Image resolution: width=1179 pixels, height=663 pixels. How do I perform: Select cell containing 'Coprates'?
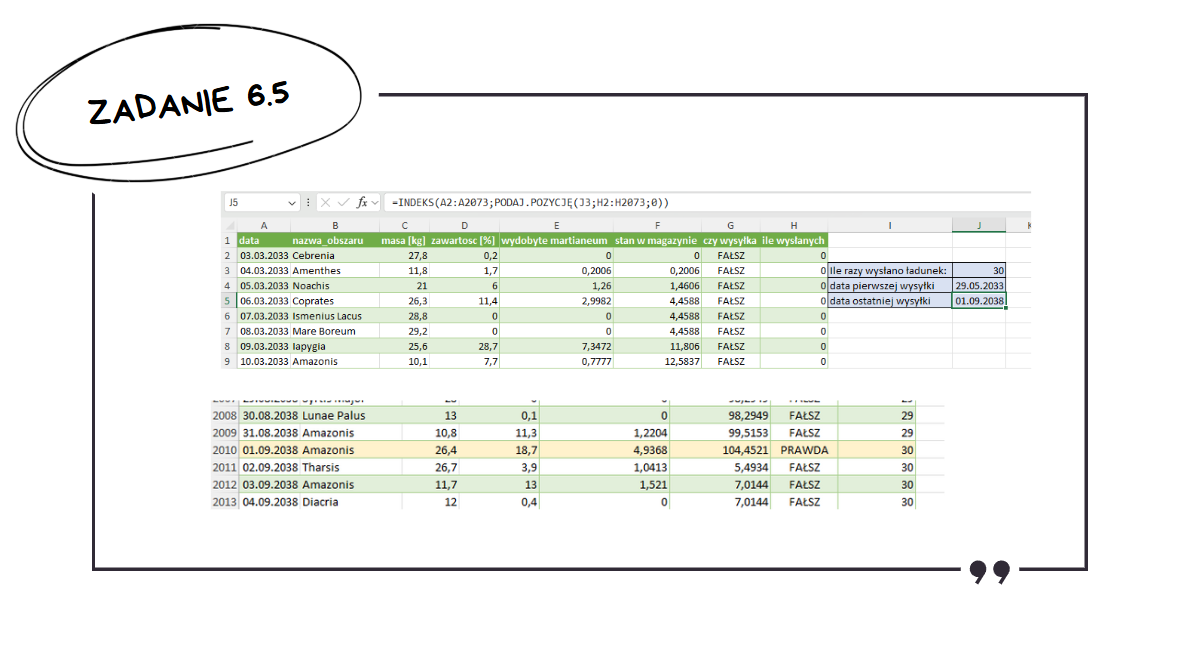[335, 301]
